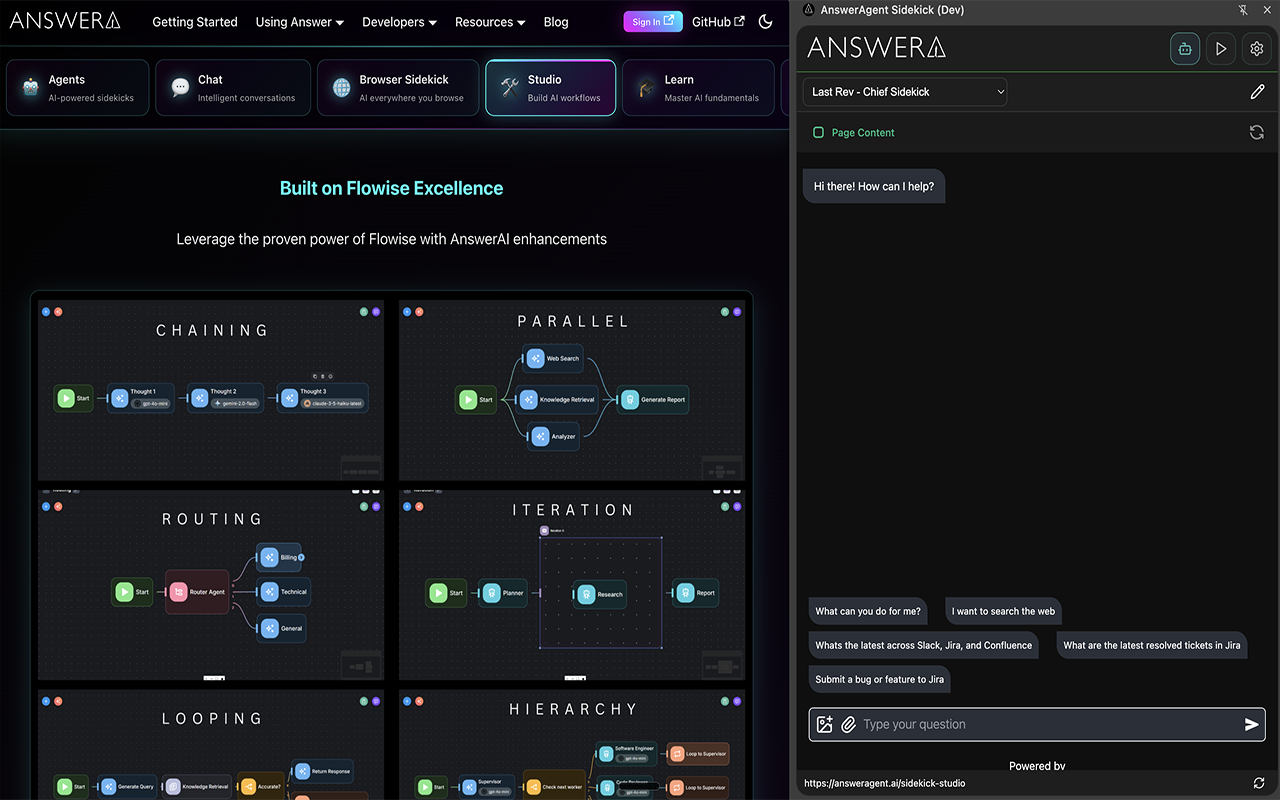Expand the Using Answer menu
This screenshot has height=800, width=1280.
pos(300,22)
